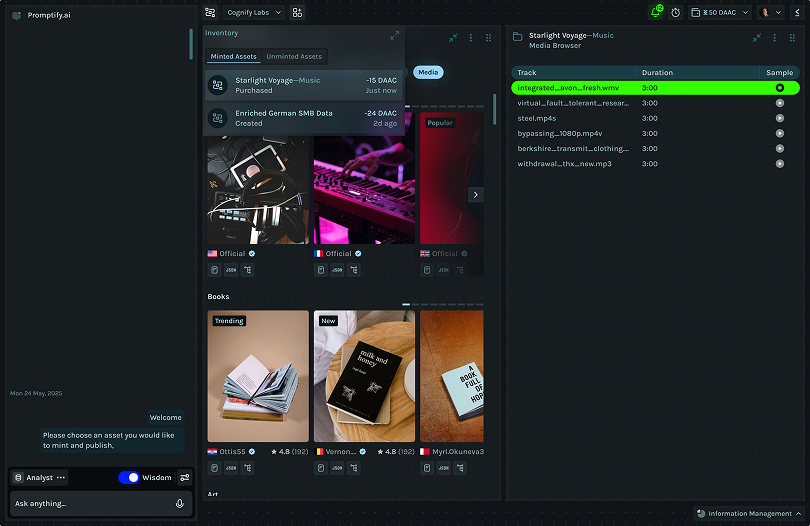This screenshot has height=526, width=810.
Task: Play sample of berkshire_transmit_clothing track
Action: 780,148
